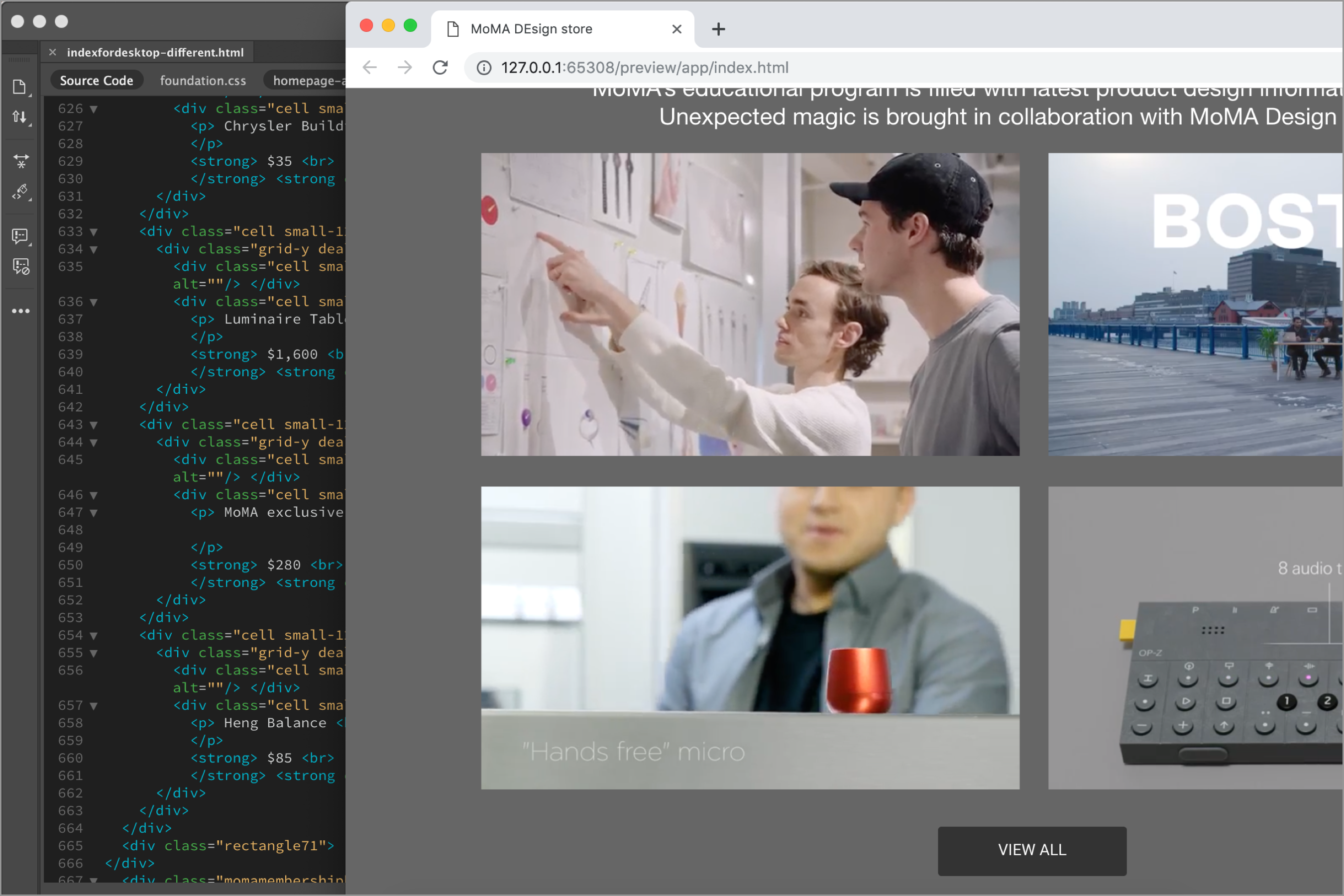
Task: Click the Remove Comment icon
Action: click(x=20, y=266)
